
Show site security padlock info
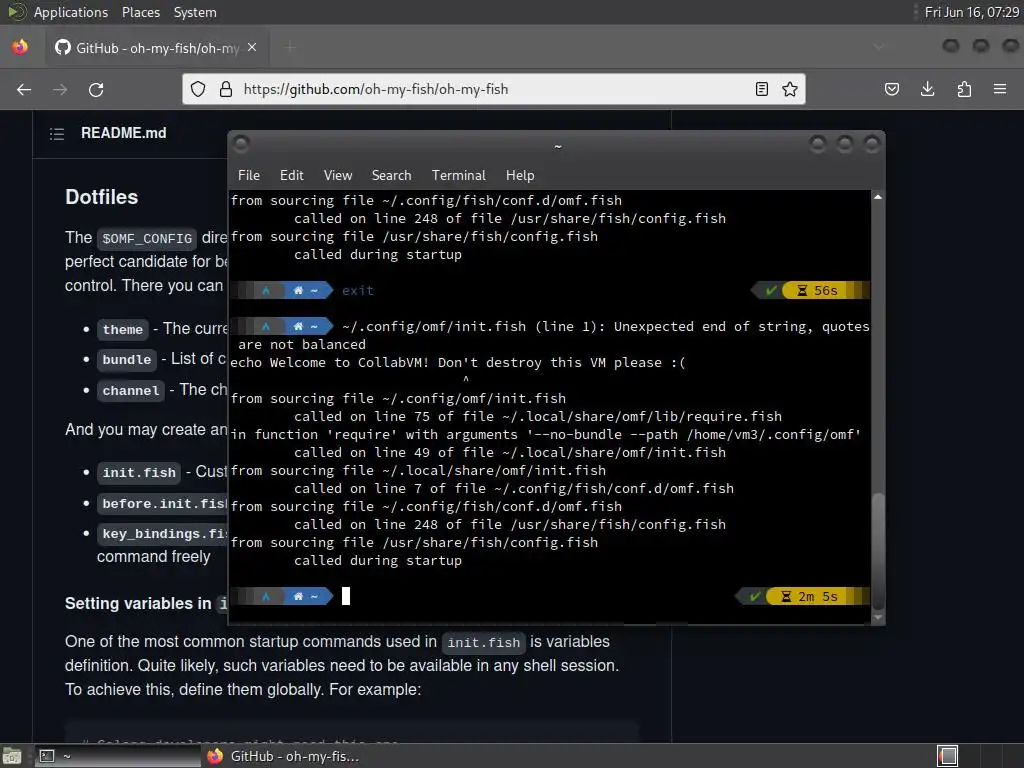coord(226,89)
